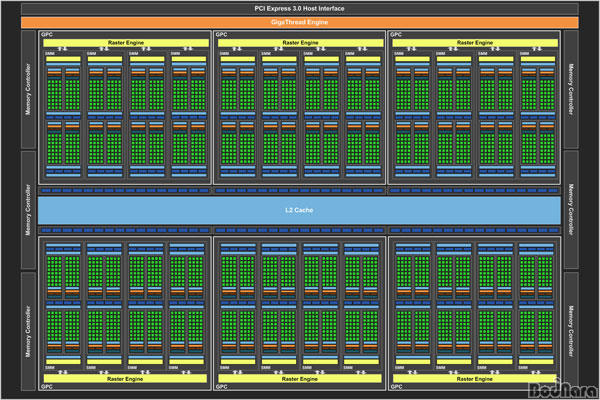The image size is (600, 400).
Task: Select the GPC label of the bottom-middle cluster
Action: click(x=221, y=387)
